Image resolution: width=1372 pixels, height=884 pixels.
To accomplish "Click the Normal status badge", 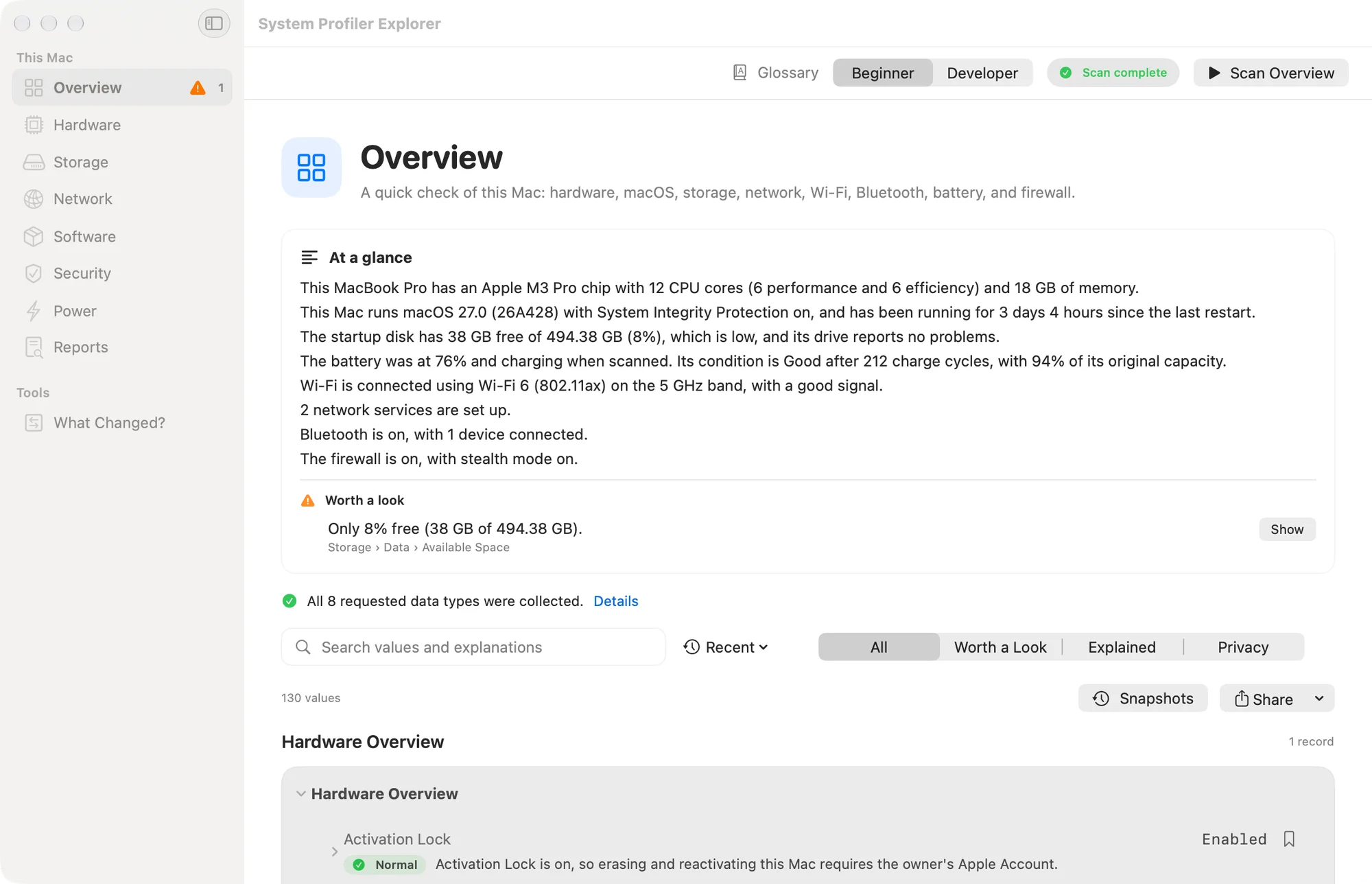I will pos(385,865).
